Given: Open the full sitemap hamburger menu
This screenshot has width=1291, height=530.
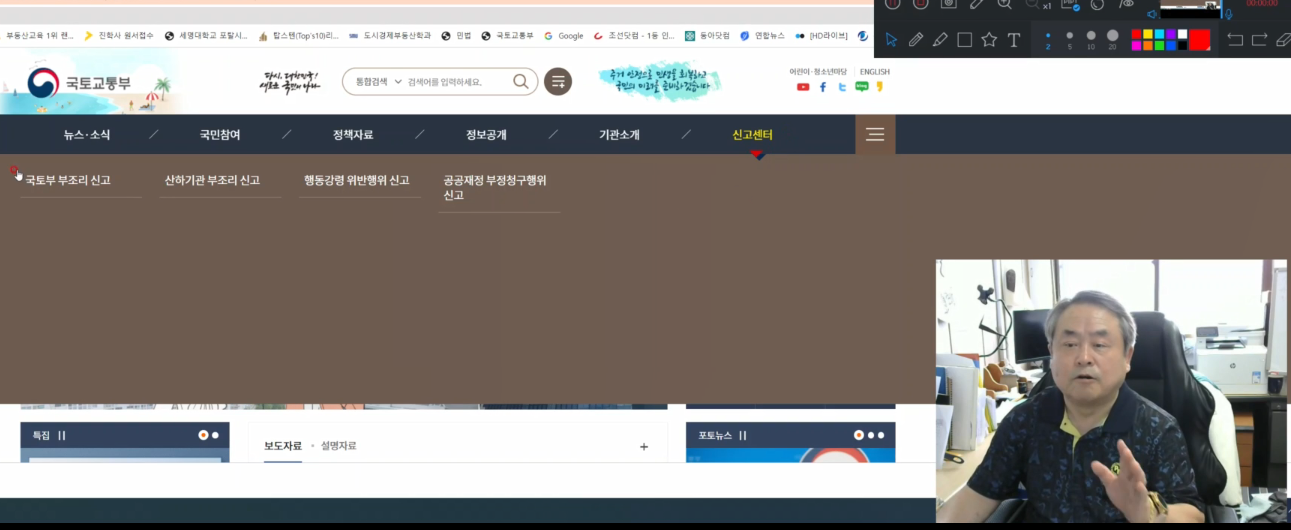Looking at the screenshot, I should point(875,135).
